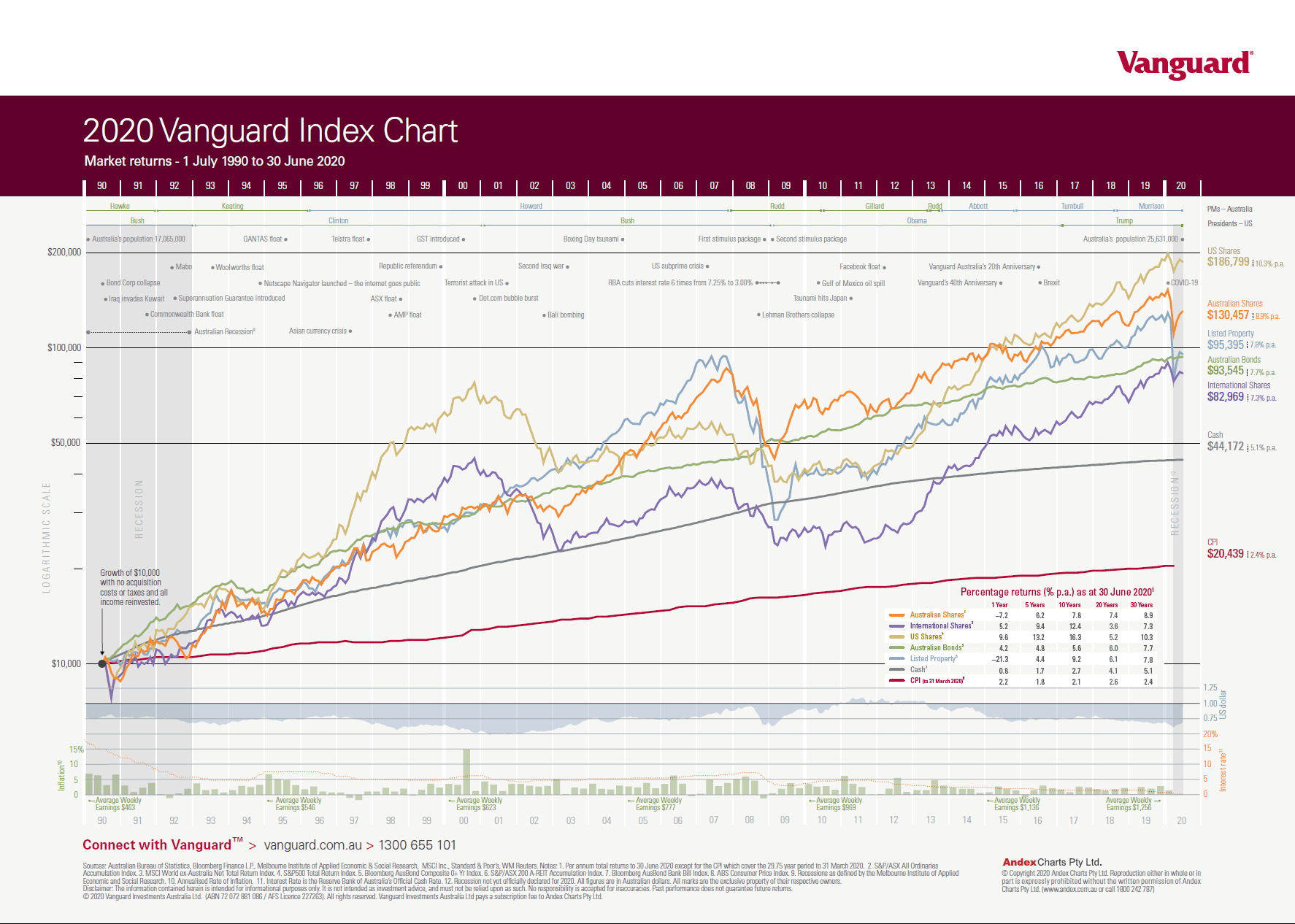Click the 'Howard' prime minister label
The height and width of the screenshot is (924, 1295).
click(531, 206)
